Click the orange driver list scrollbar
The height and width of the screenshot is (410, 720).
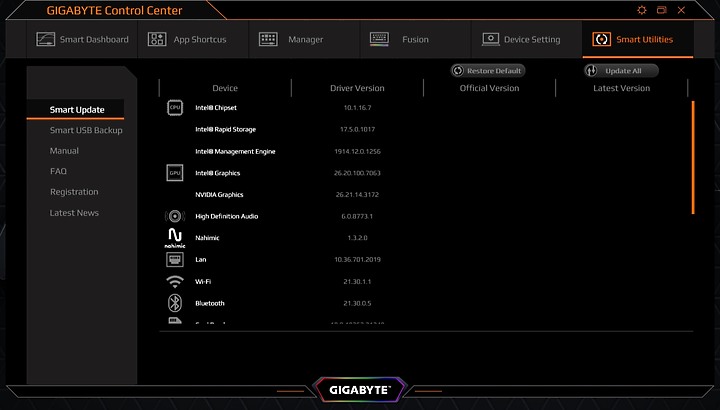click(693, 157)
